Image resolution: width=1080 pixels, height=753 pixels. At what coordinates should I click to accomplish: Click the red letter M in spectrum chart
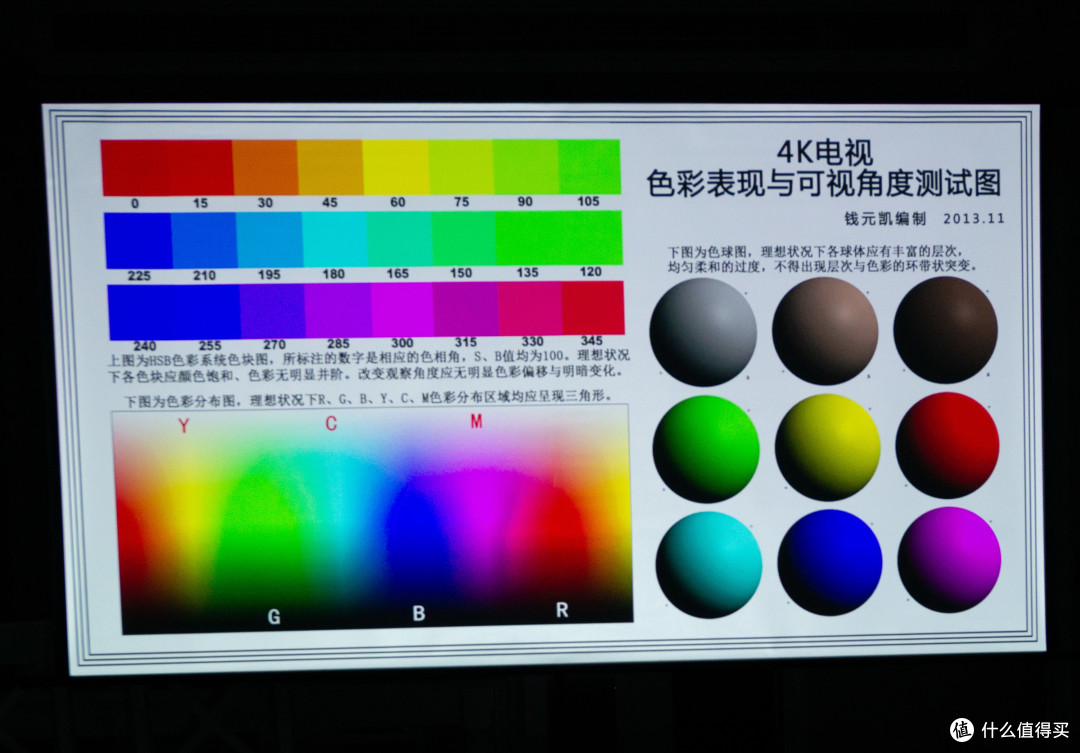476,421
